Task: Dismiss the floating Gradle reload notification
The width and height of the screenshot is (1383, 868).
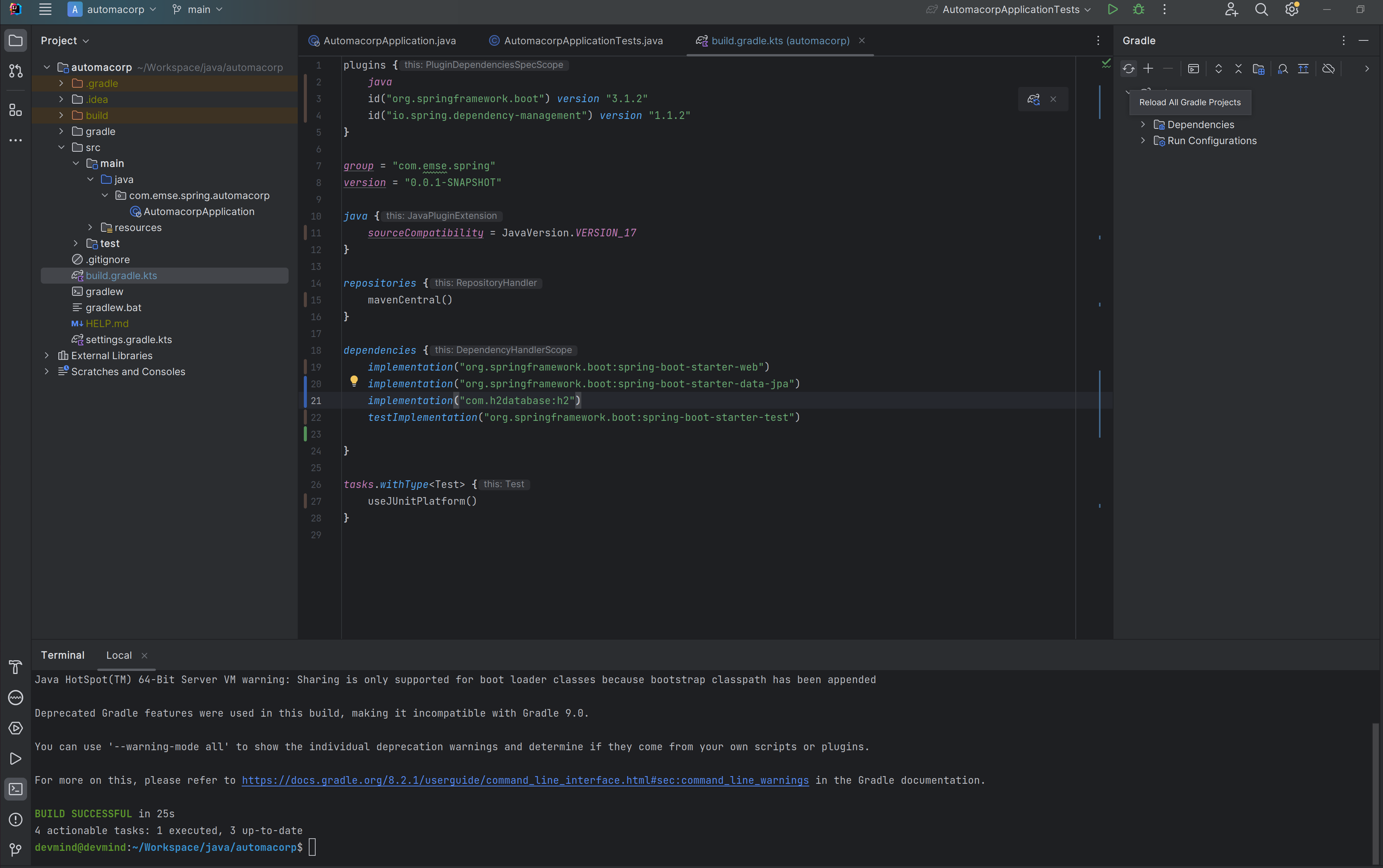Action: (x=1053, y=99)
